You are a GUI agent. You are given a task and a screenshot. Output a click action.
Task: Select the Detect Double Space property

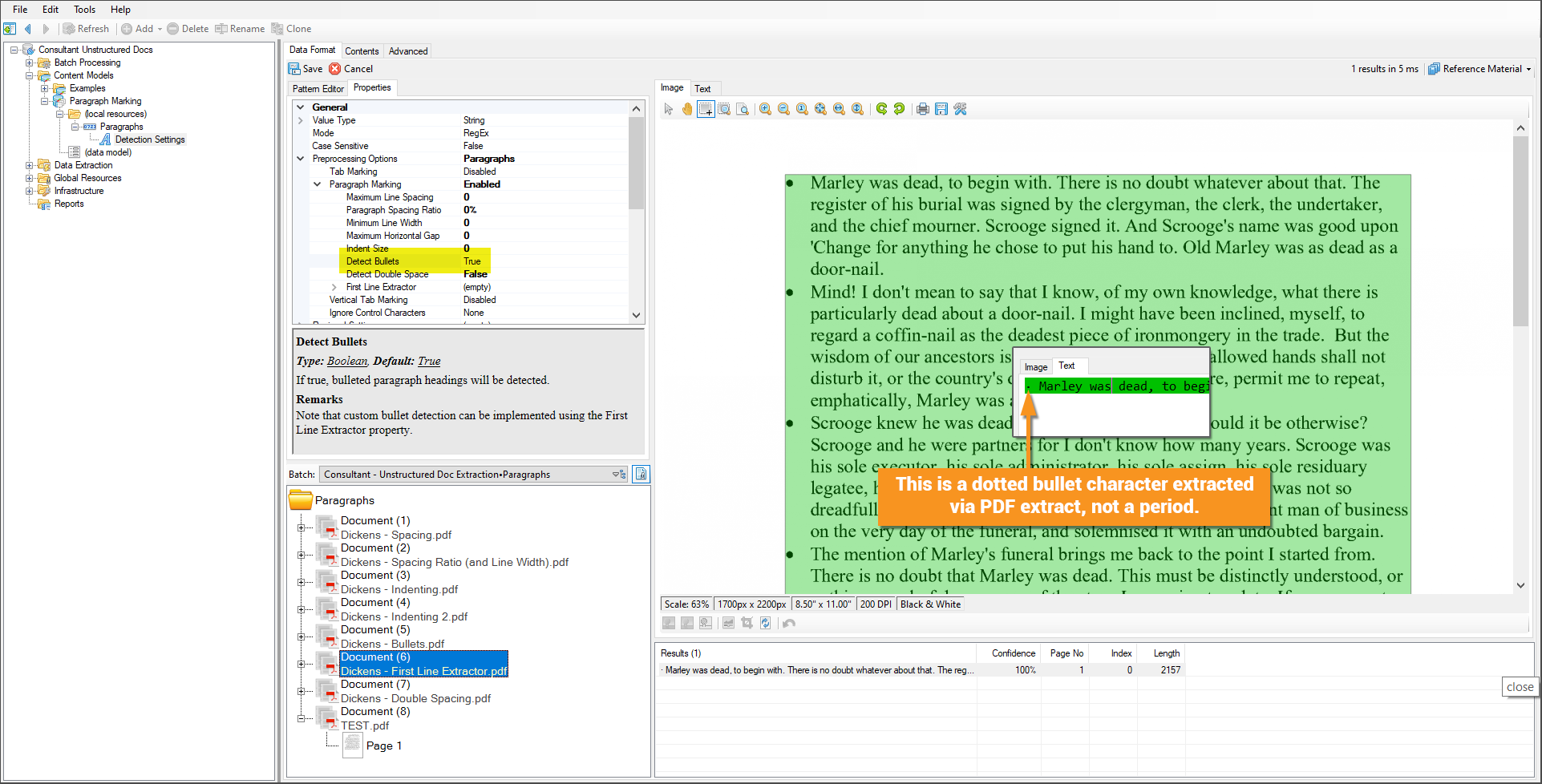tap(387, 274)
